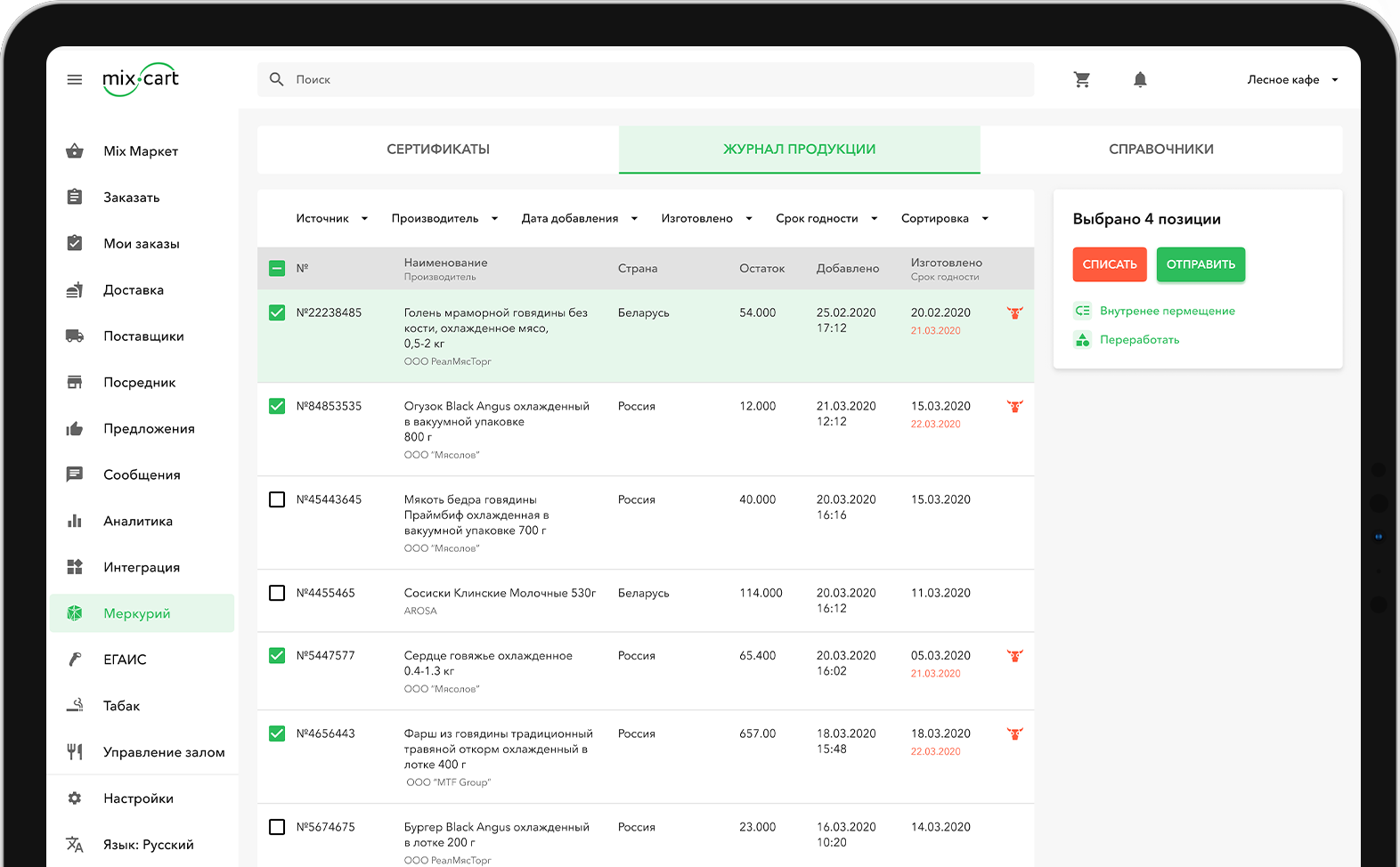This screenshot has width=1400, height=867.
Task: Open Интеграция menu item
Action: coord(142,567)
